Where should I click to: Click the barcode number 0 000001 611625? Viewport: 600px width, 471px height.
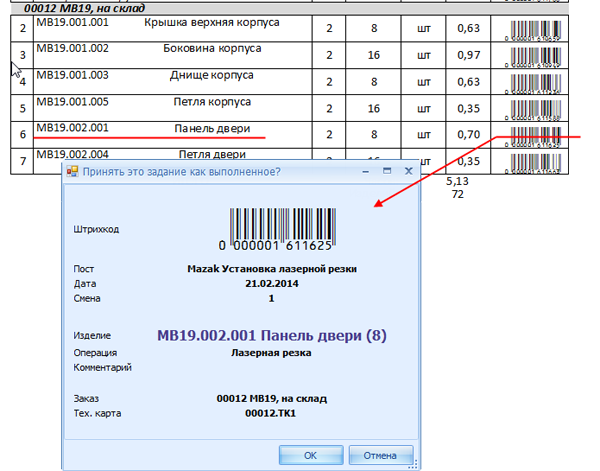(x=275, y=245)
